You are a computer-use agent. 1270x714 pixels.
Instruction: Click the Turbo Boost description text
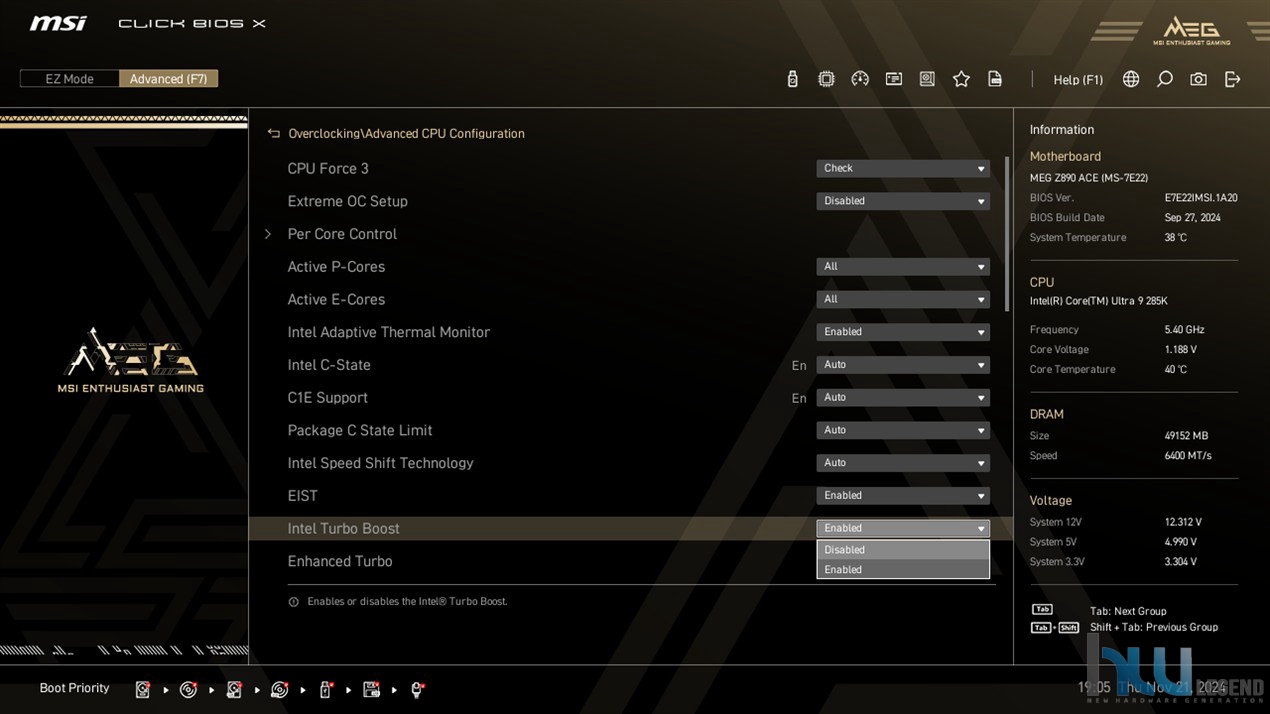pyautogui.click(x=407, y=602)
